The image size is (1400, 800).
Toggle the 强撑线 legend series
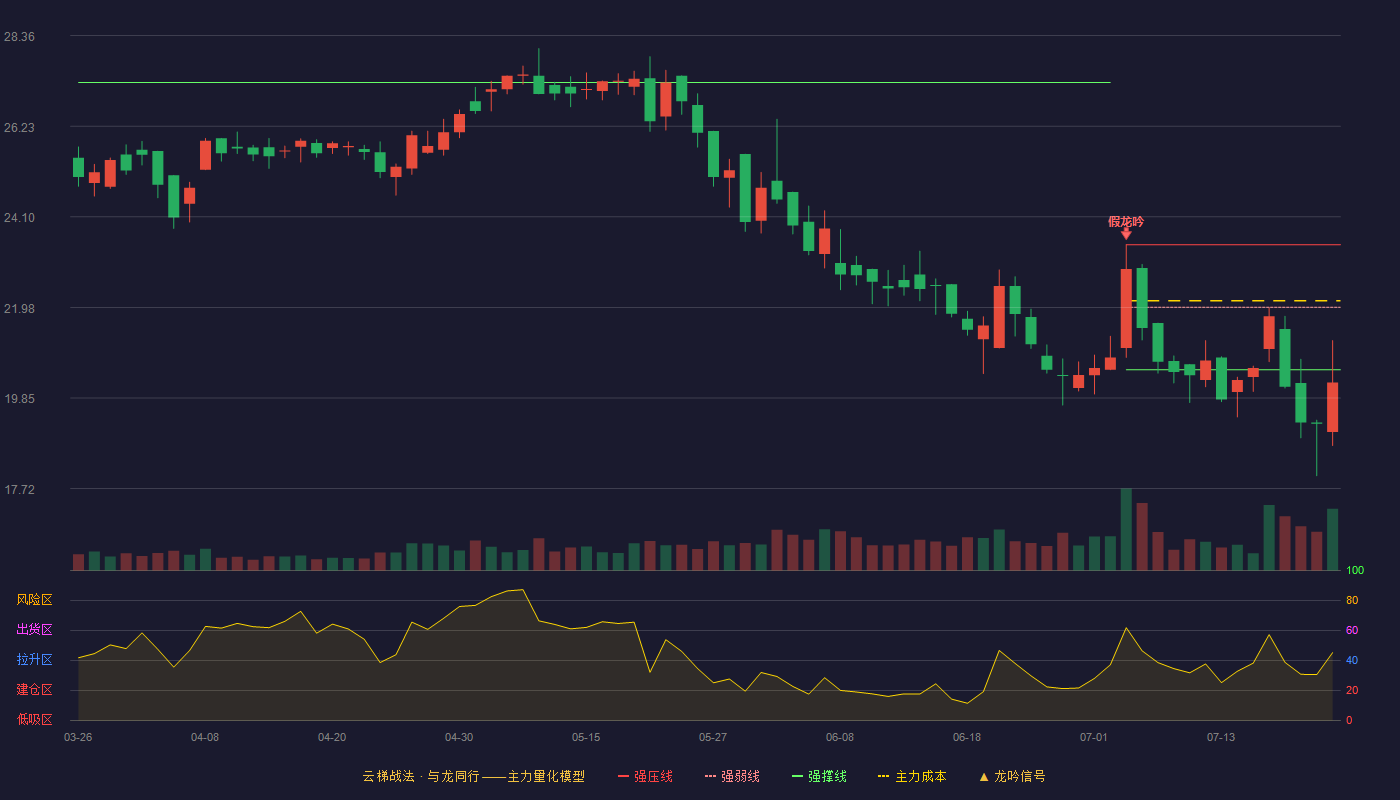pos(819,776)
